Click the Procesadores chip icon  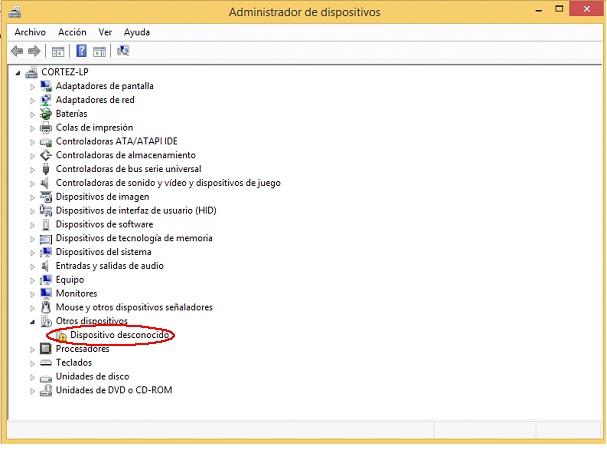click(x=46, y=349)
